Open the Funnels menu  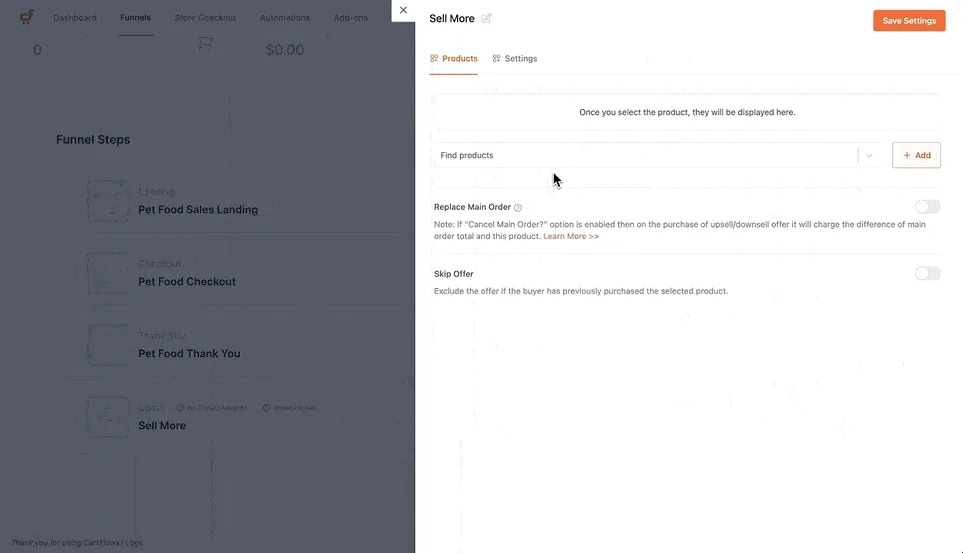tap(135, 18)
